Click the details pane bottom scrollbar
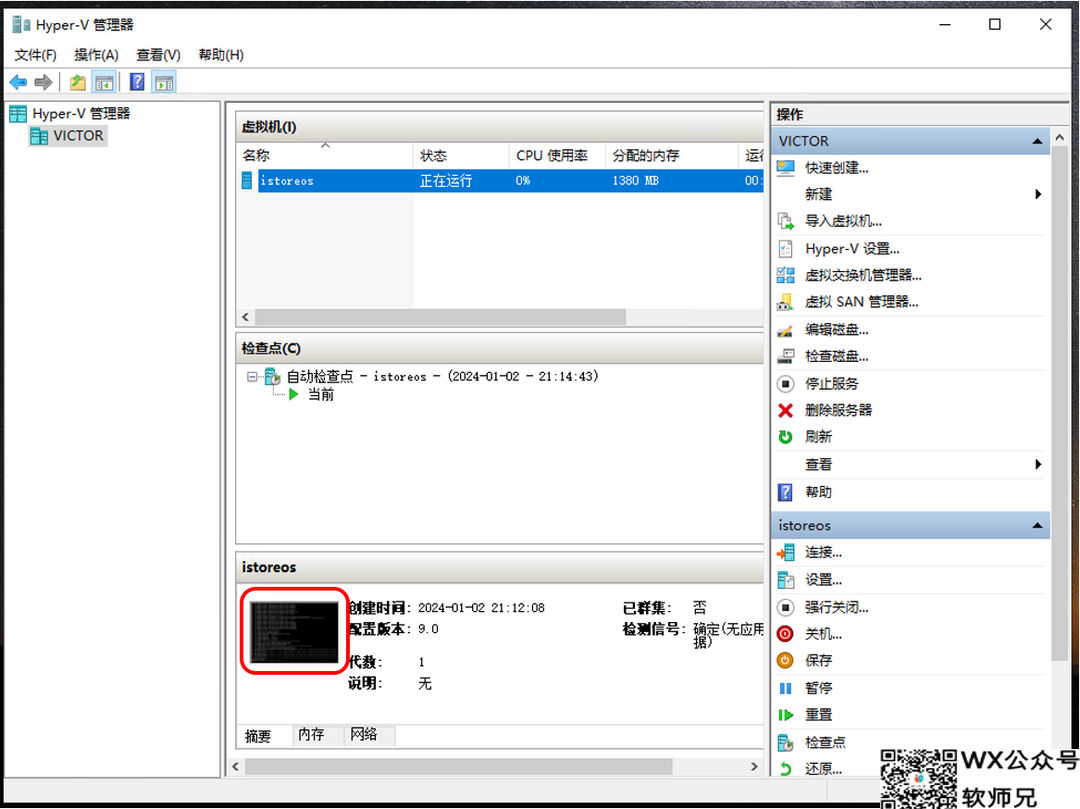1080x809 pixels. [459, 766]
